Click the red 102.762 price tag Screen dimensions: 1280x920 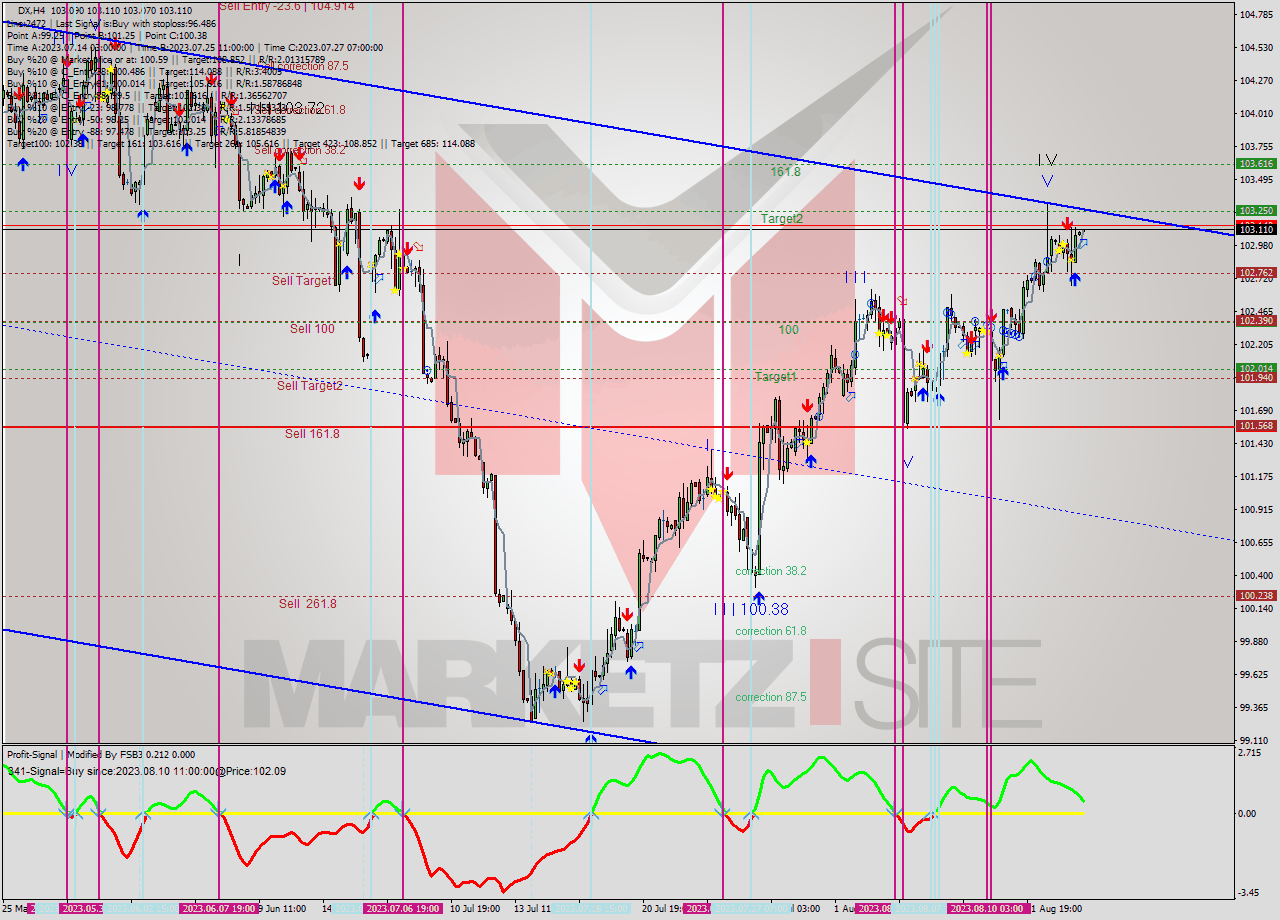tap(1256, 272)
